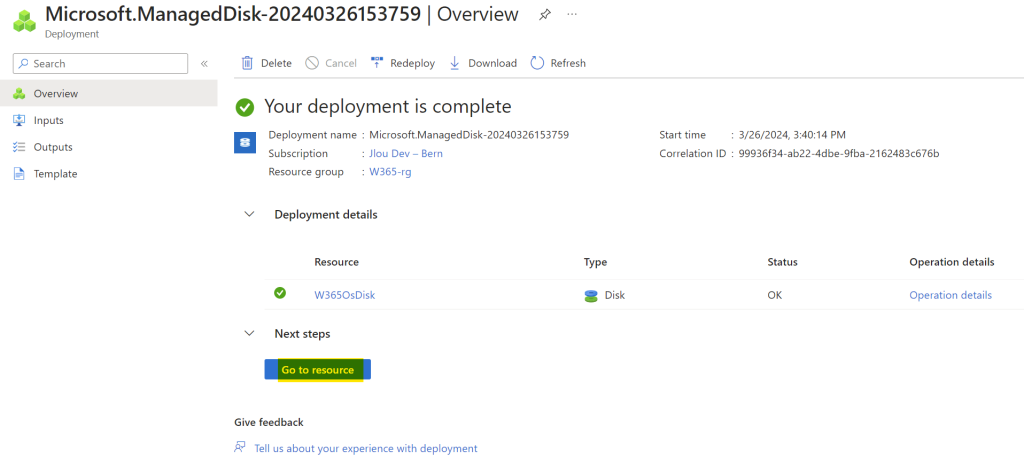Open the Template menu item
The height and width of the screenshot is (466, 1024).
[x=108, y=174]
